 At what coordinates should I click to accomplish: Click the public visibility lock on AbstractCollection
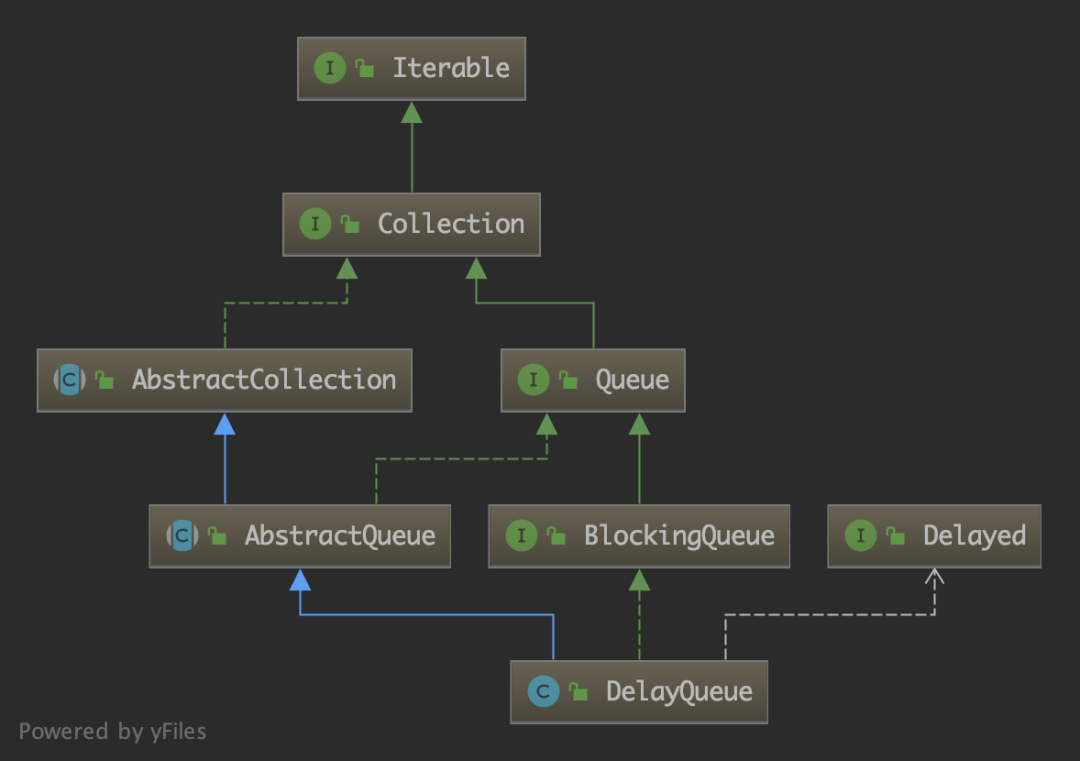click(x=104, y=379)
